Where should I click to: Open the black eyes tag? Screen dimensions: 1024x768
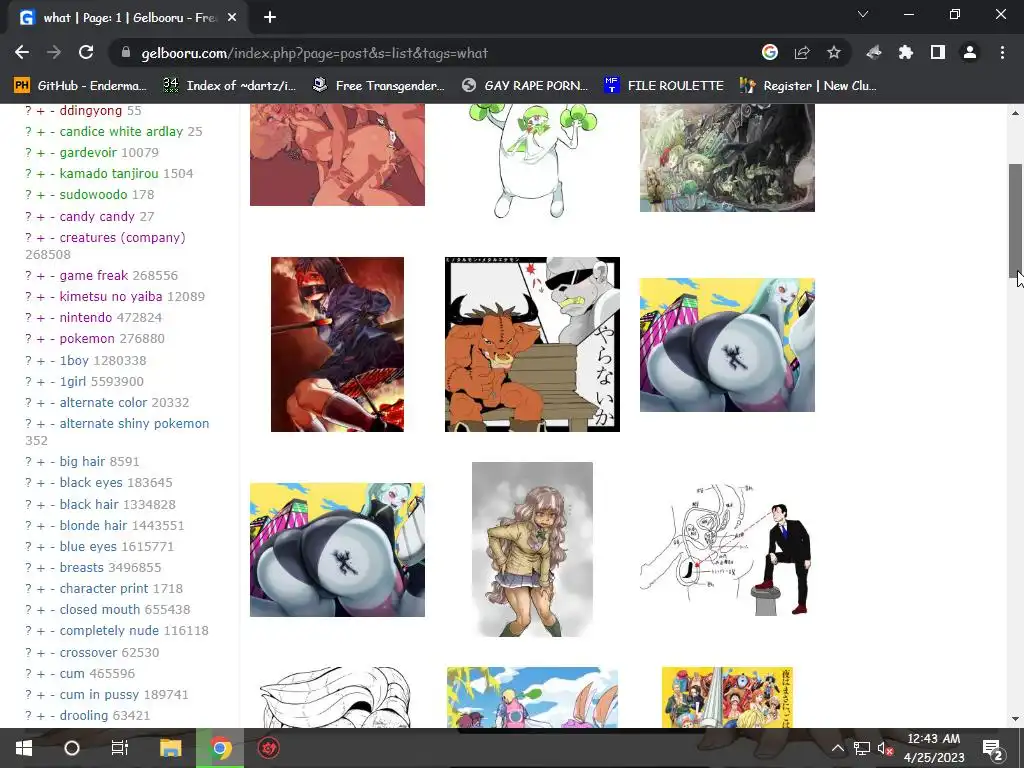tap(91, 483)
